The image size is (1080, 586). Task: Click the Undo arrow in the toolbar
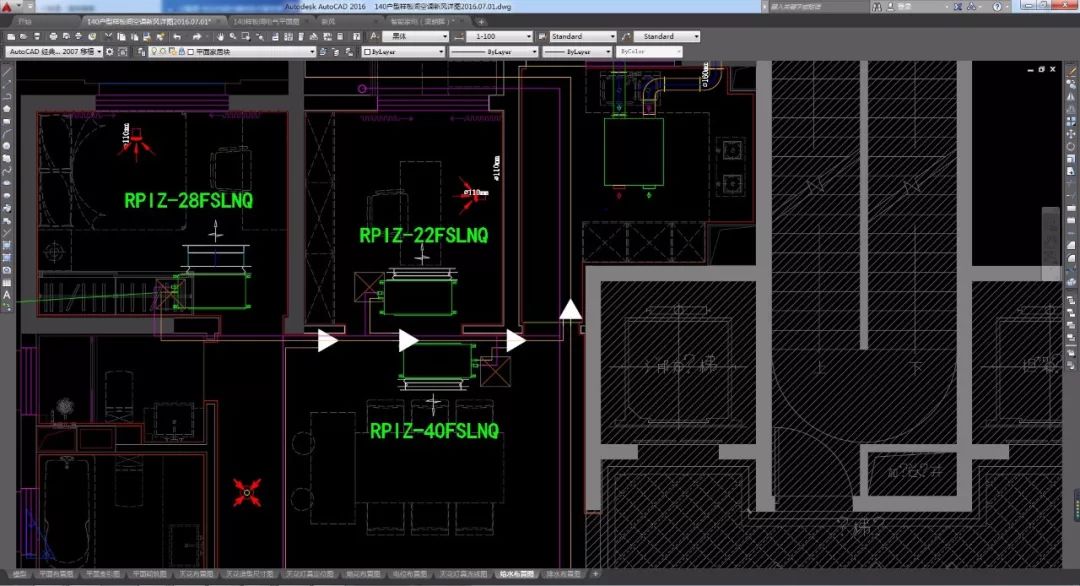pos(177,37)
